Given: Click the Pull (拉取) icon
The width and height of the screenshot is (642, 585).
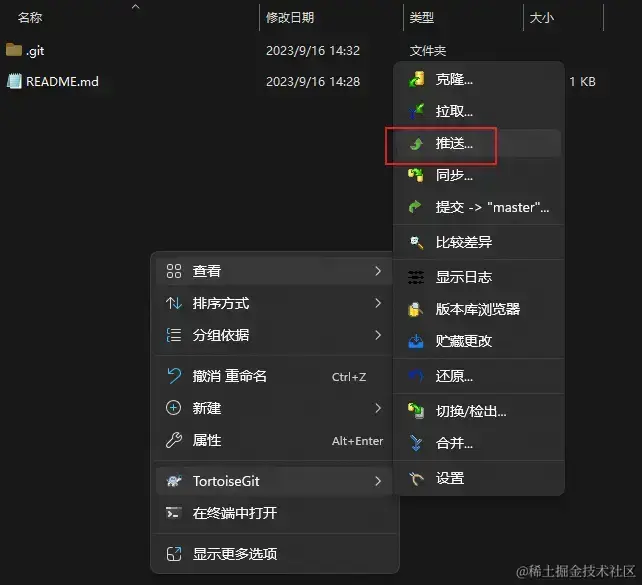Looking at the screenshot, I should click(416, 111).
